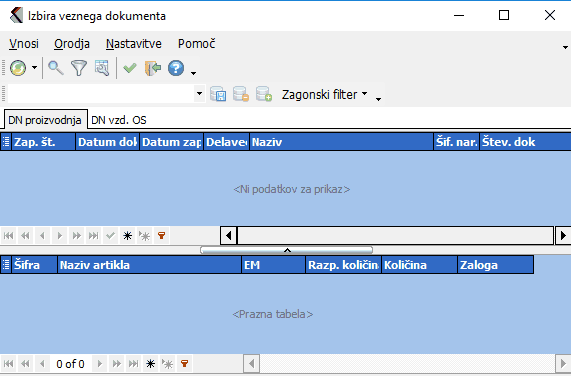Click the magnifier search icon
The width and height of the screenshot is (571, 376).
coord(56,68)
